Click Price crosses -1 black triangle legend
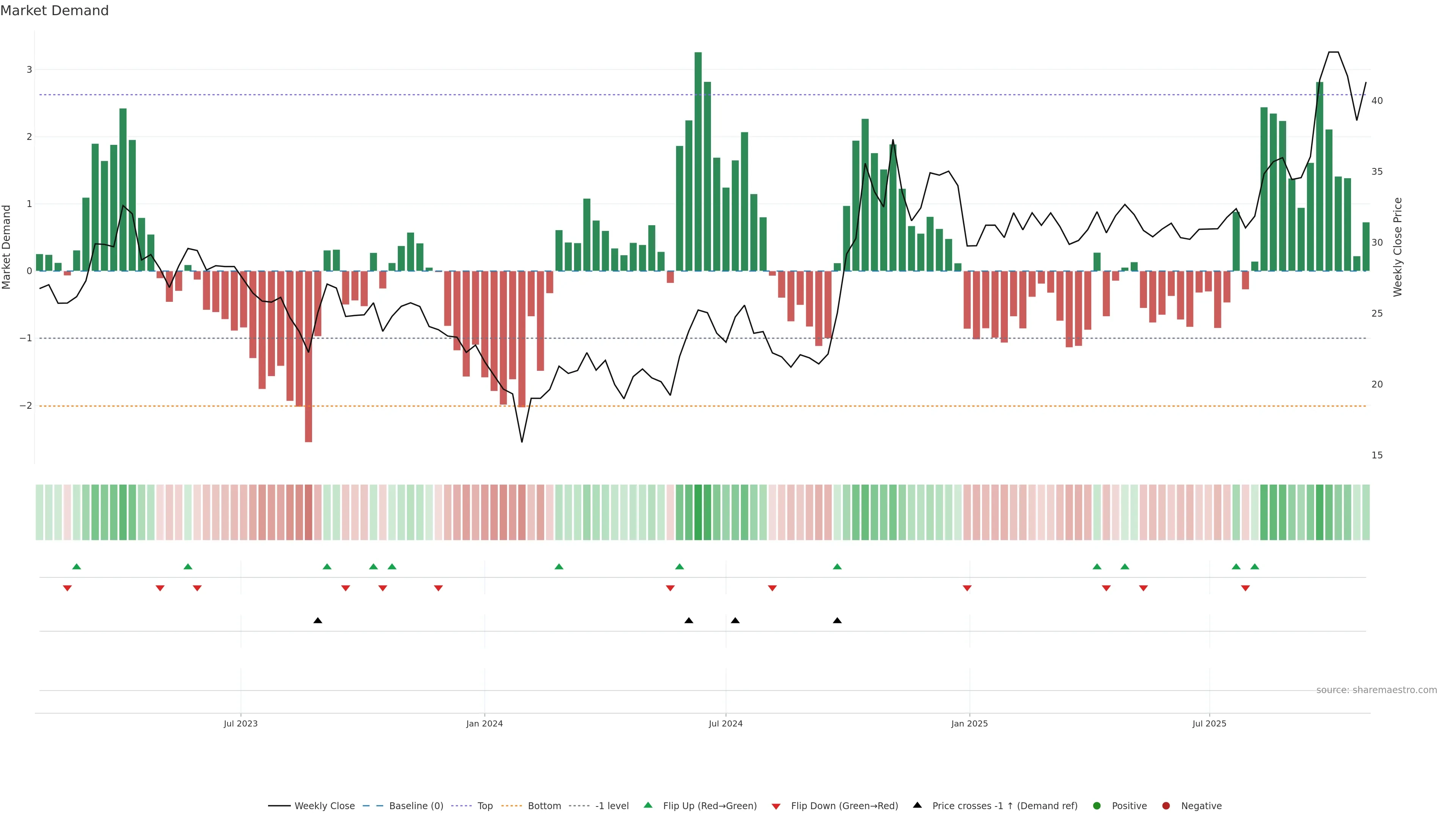 point(917,805)
